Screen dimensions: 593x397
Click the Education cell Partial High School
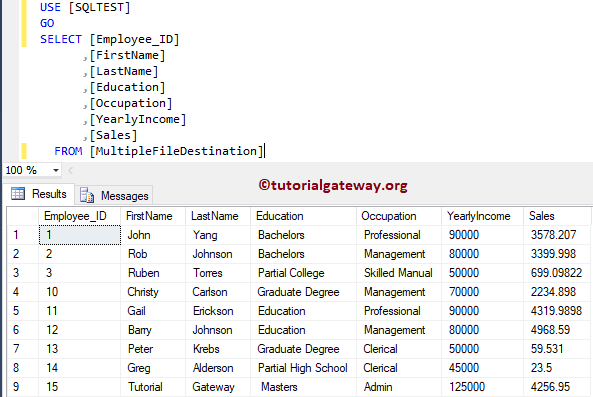(303, 368)
